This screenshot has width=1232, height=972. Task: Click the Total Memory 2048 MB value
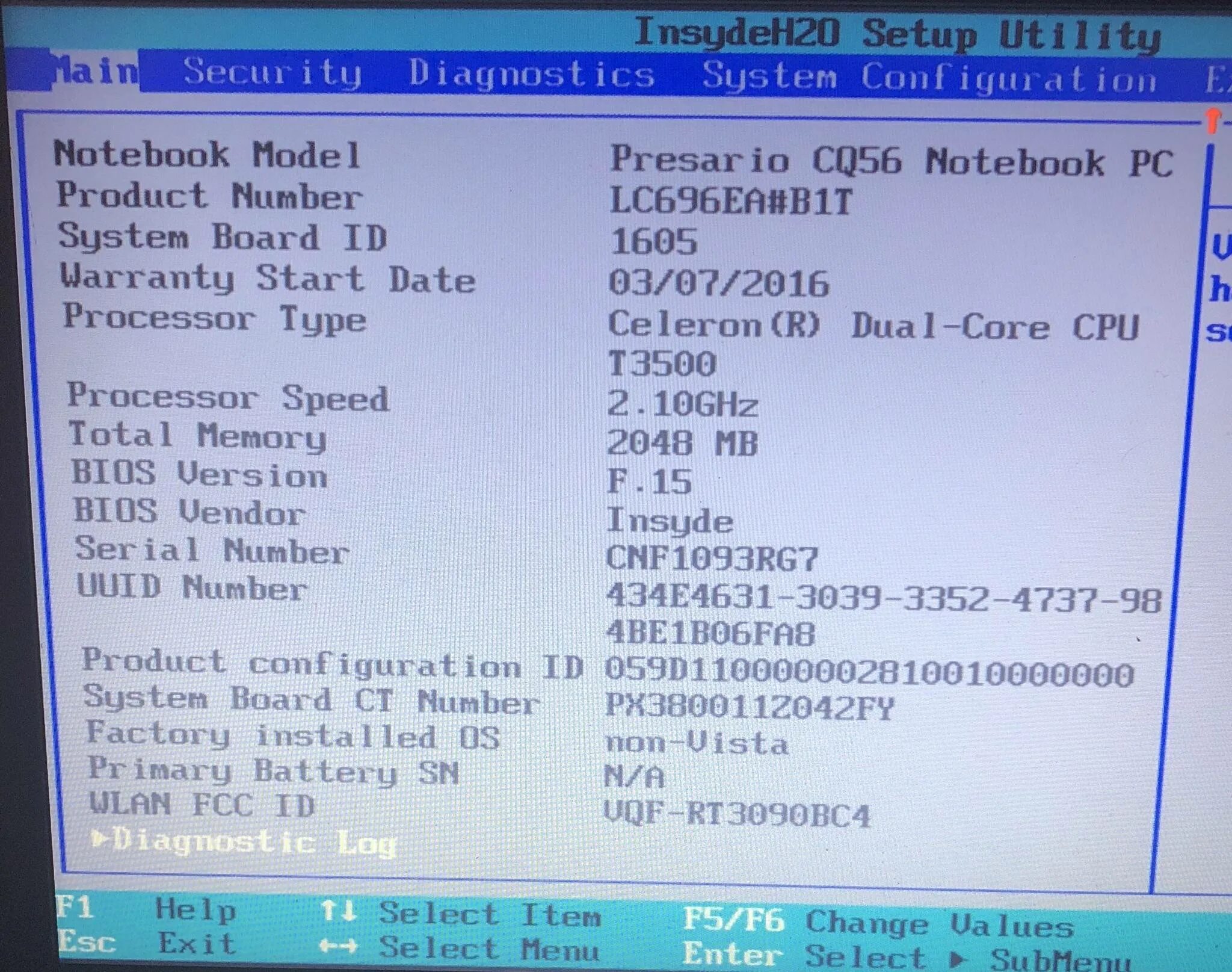682,443
